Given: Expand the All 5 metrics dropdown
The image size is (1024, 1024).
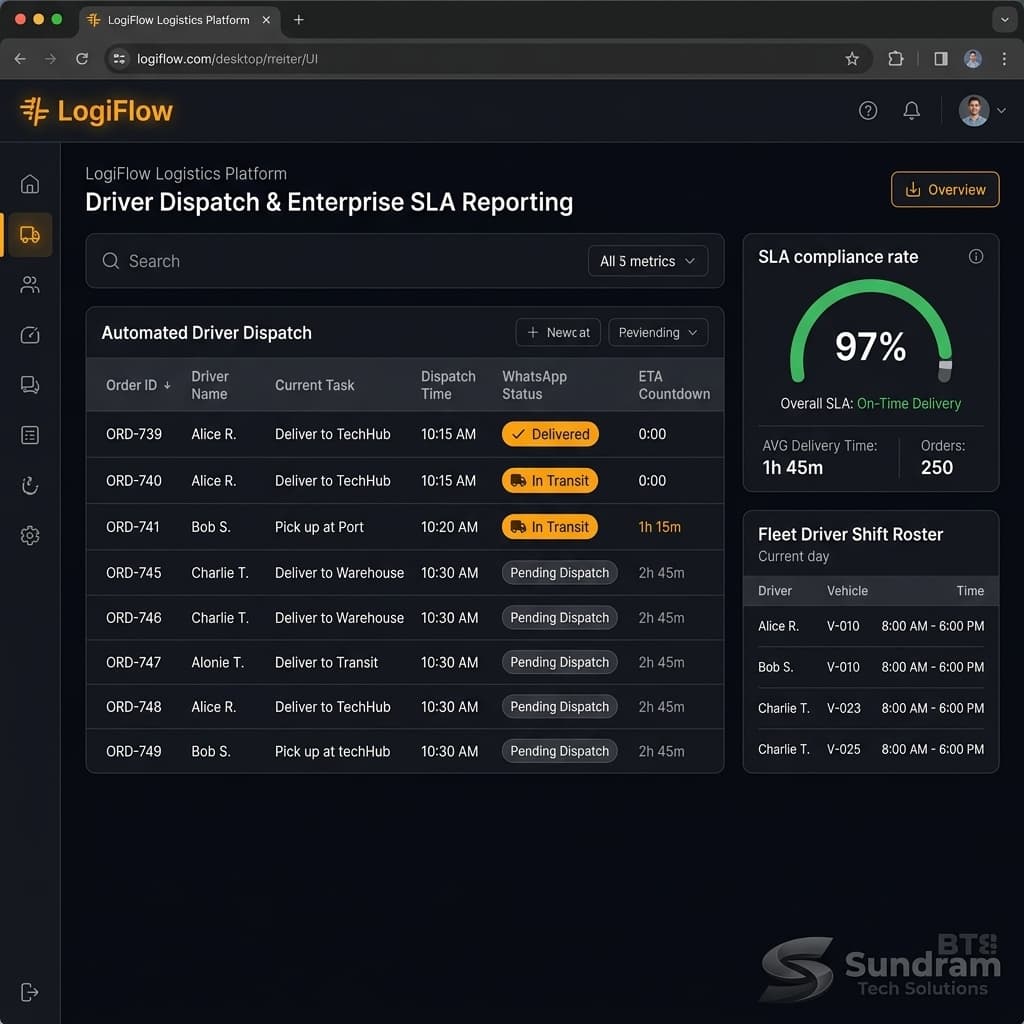Looking at the screenshot, I should pos(648,261).
